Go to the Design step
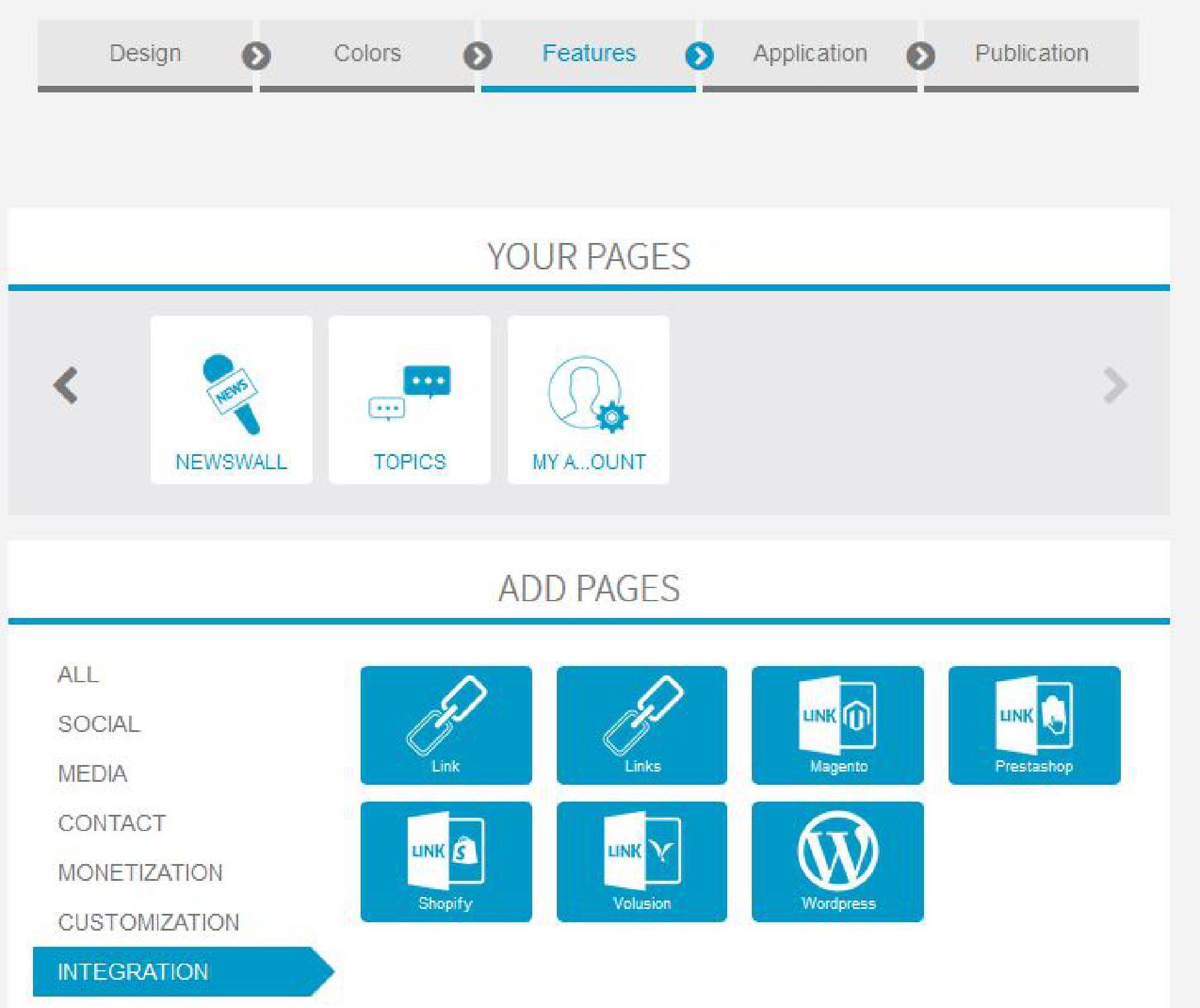The width and height of the screenshot is (1200, 1008). click(145, 53)
